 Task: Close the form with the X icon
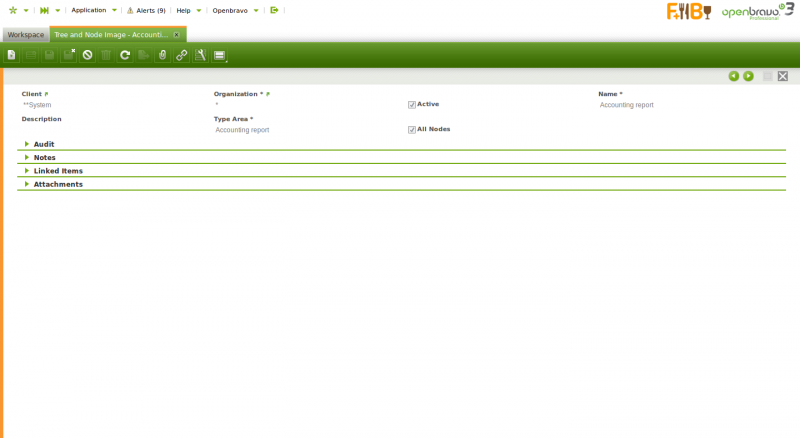pos(783,76)
